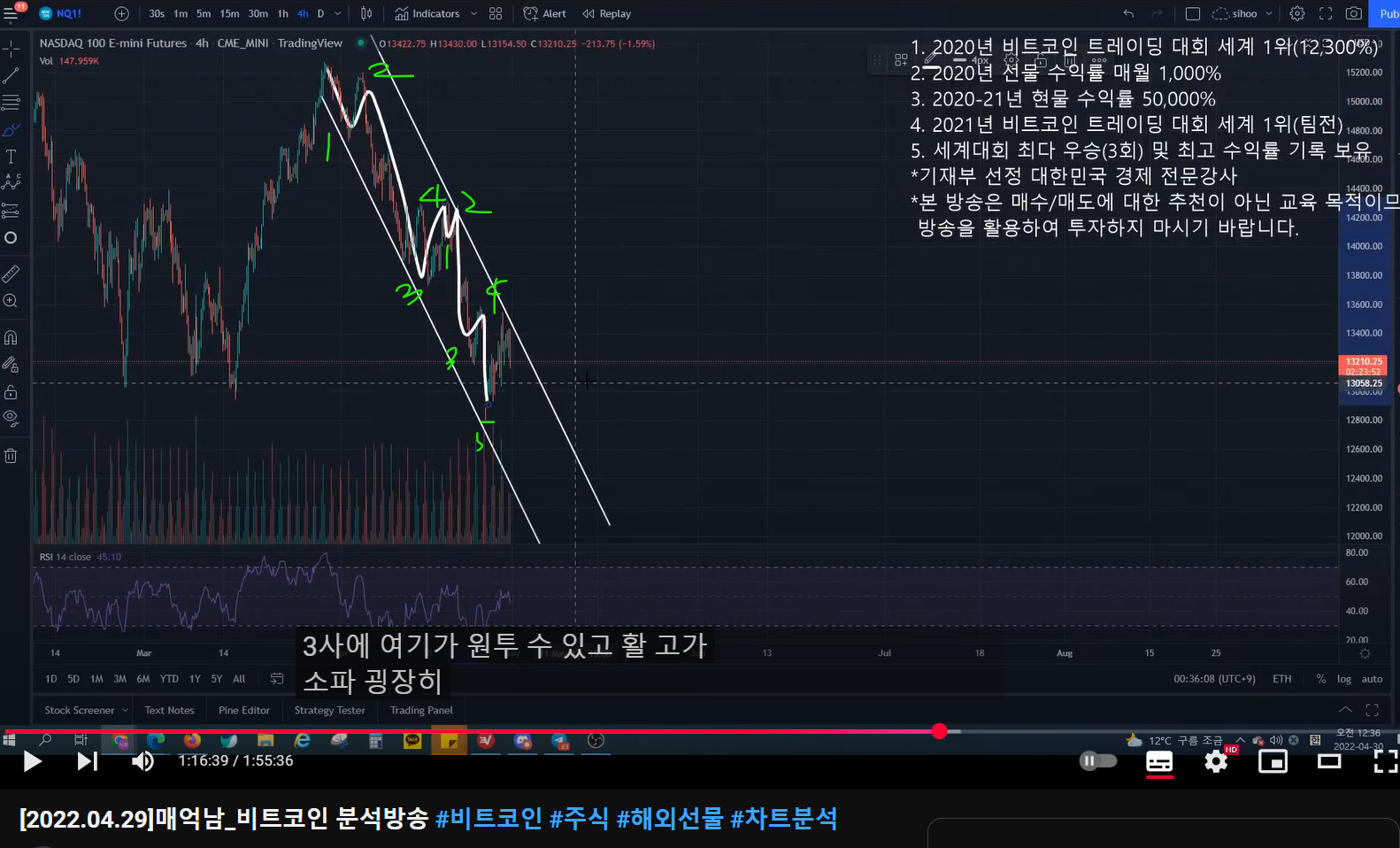Set chart range to YTD
The height and width of the screenshot is (848, 1400).
[169, 679]
